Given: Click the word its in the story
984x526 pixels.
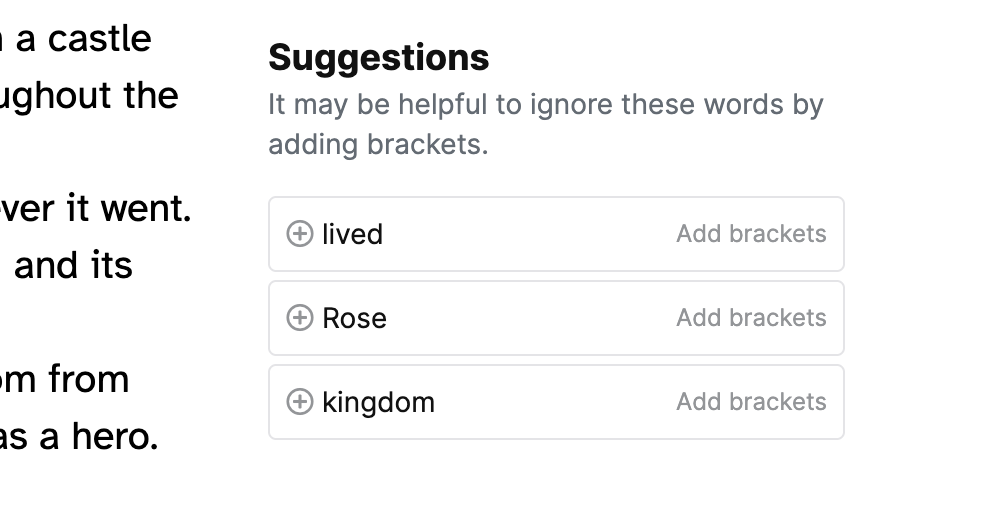Looking at the screenshot, I should [x=114, y=266].
